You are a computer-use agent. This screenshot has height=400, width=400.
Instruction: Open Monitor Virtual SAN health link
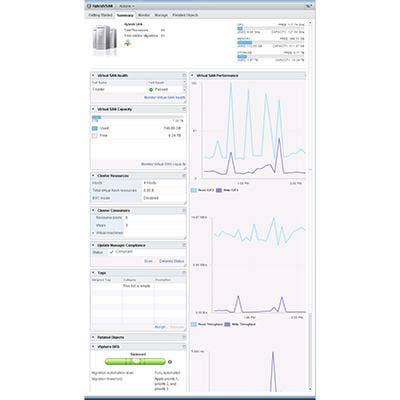click(x=165, y=97)
